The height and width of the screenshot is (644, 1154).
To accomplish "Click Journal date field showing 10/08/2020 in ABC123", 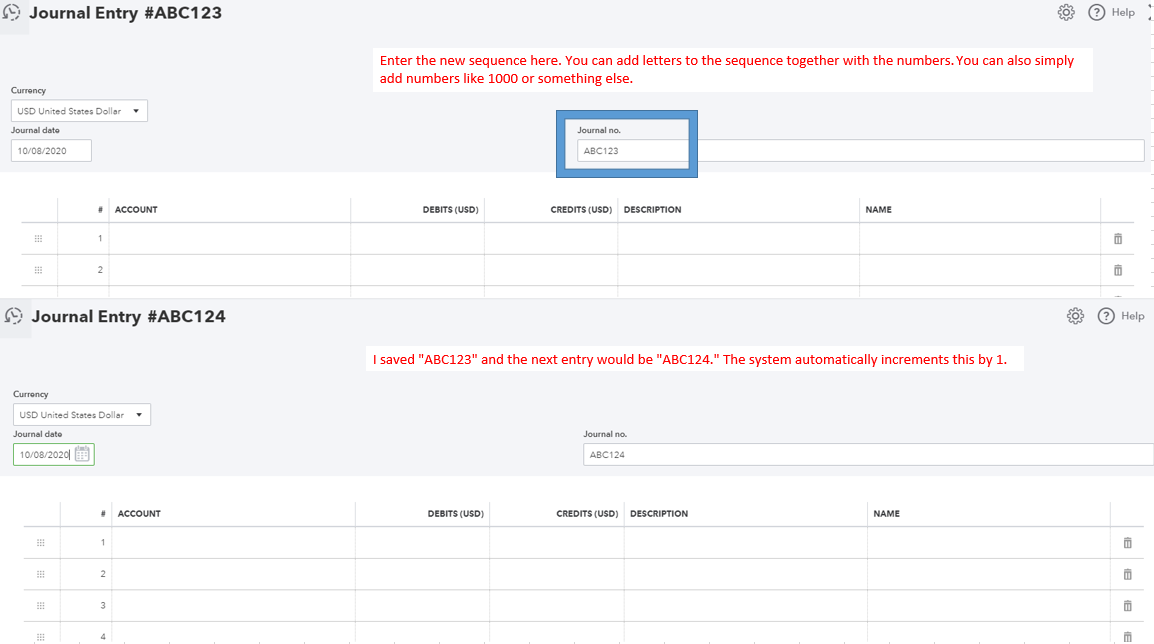I will (x=52, y=151).
